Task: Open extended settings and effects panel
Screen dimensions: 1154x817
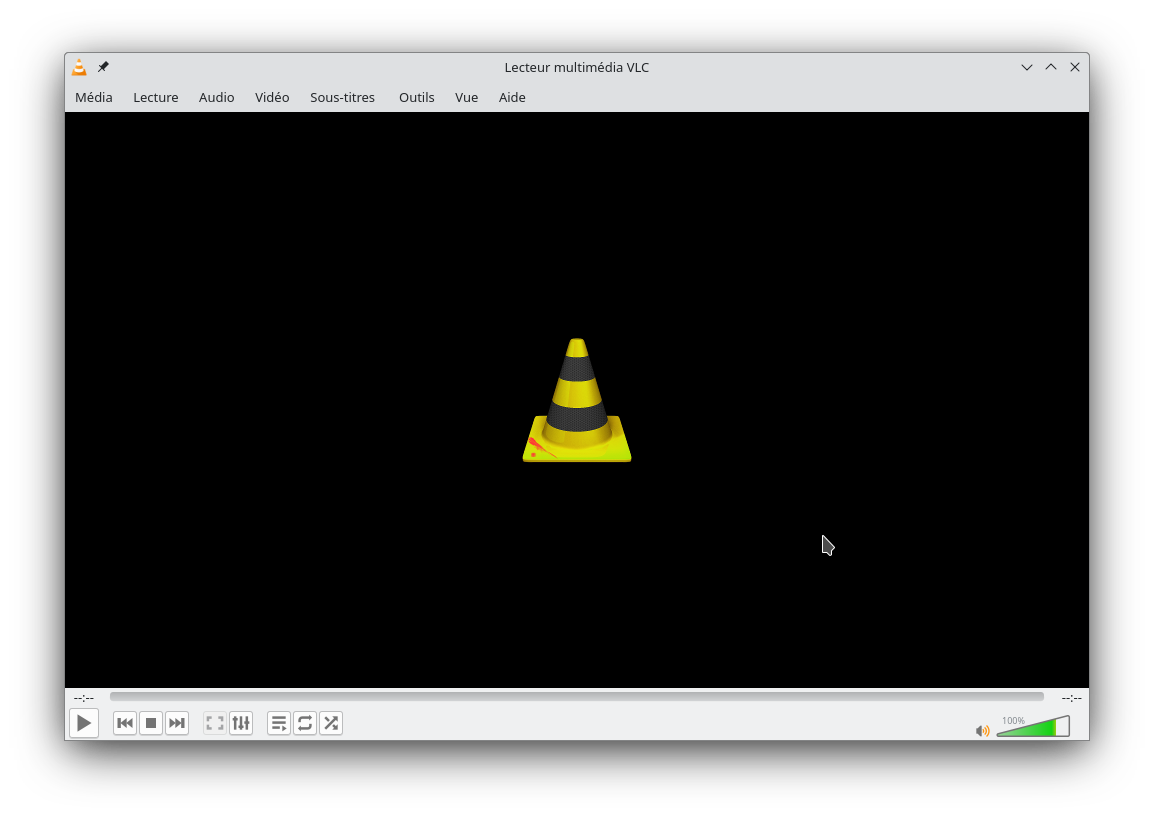Action: pyautogui.click(x=241, y=723)
